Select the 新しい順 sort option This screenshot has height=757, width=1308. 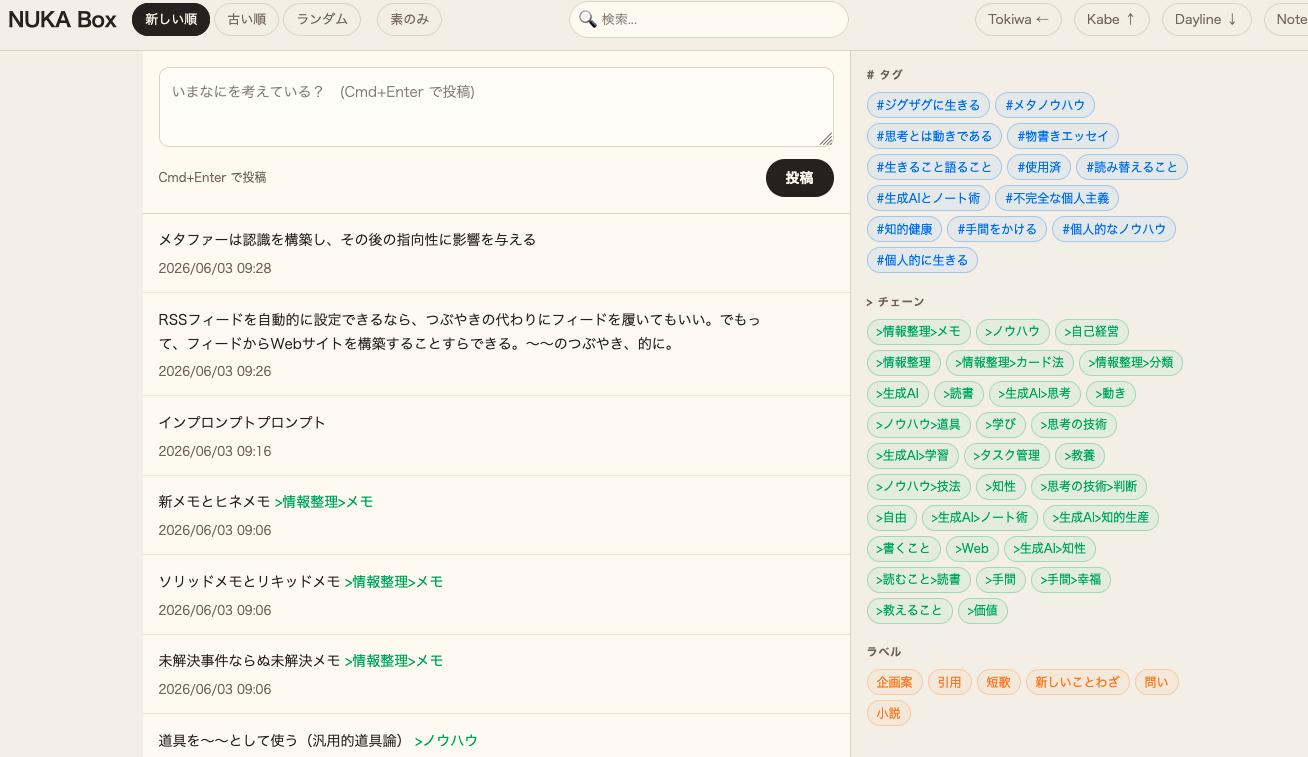[171, 19]
